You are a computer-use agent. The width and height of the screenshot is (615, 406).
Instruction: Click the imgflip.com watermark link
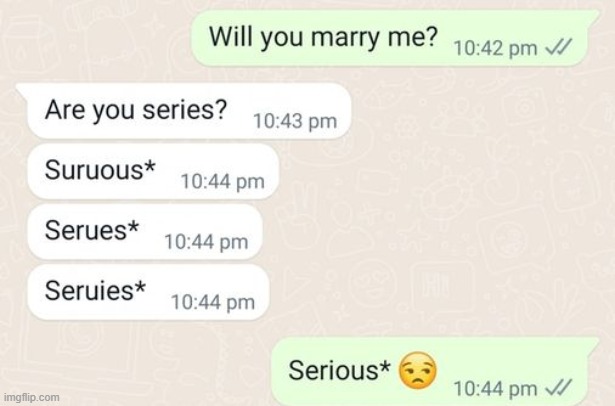click(x=31, y=397)
